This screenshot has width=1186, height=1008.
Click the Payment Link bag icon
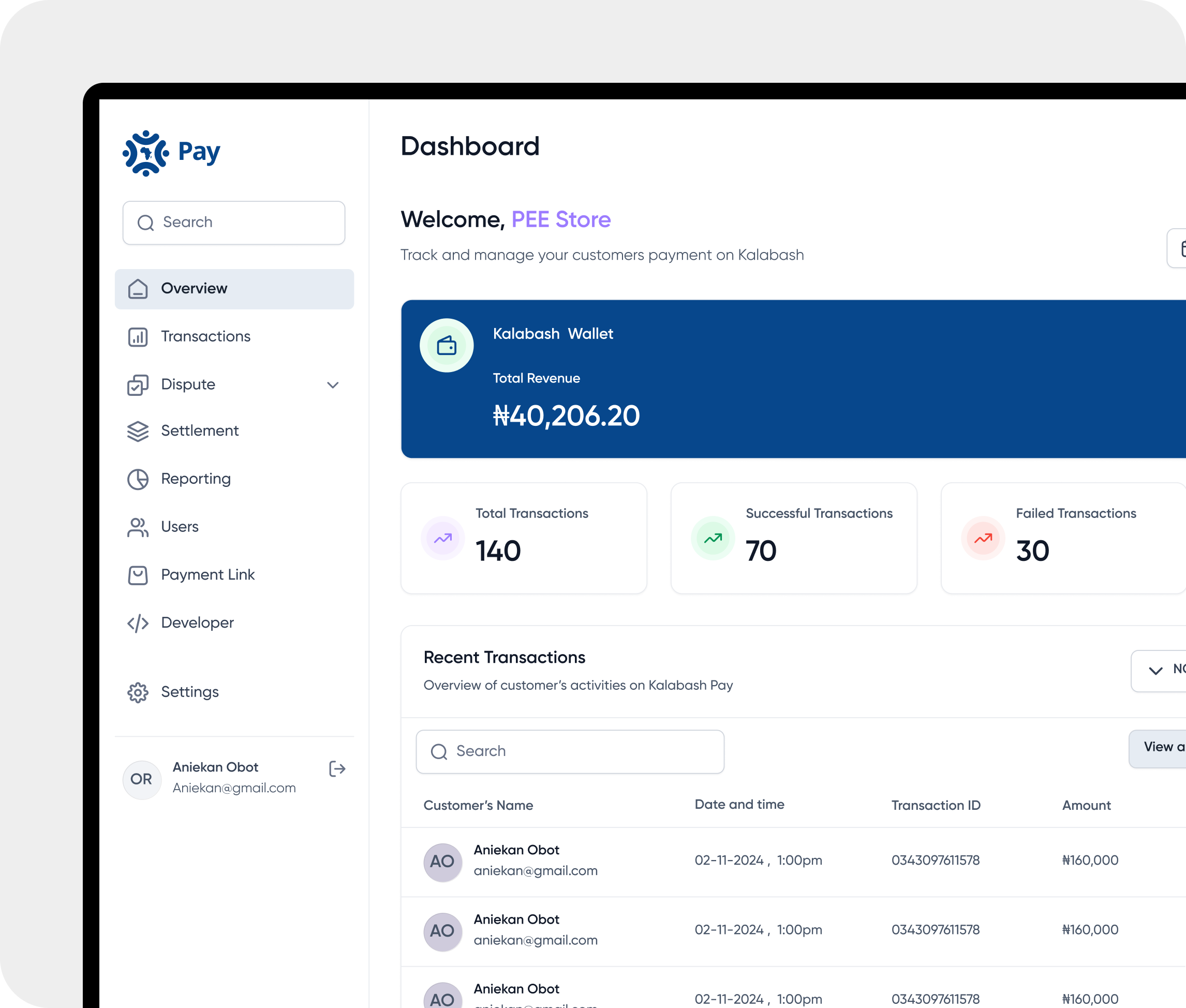tap(138, 575)
